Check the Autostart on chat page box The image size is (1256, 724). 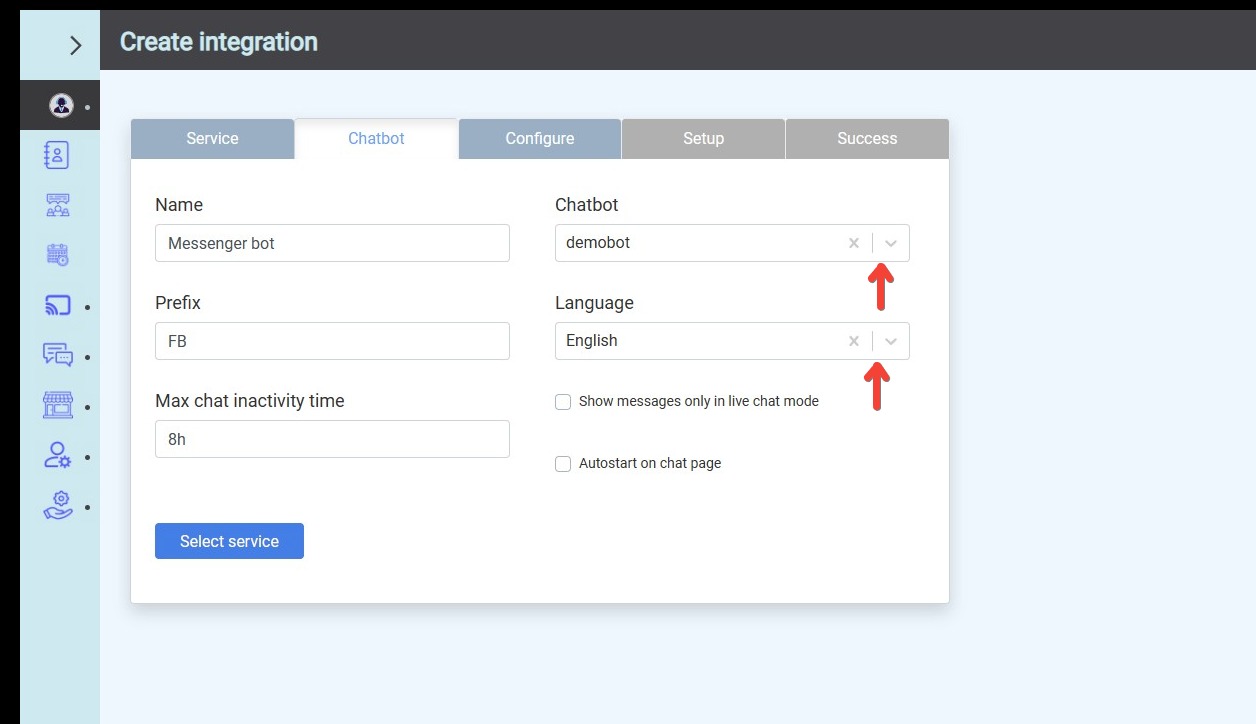pyautogui.click(x=563, y=464)
